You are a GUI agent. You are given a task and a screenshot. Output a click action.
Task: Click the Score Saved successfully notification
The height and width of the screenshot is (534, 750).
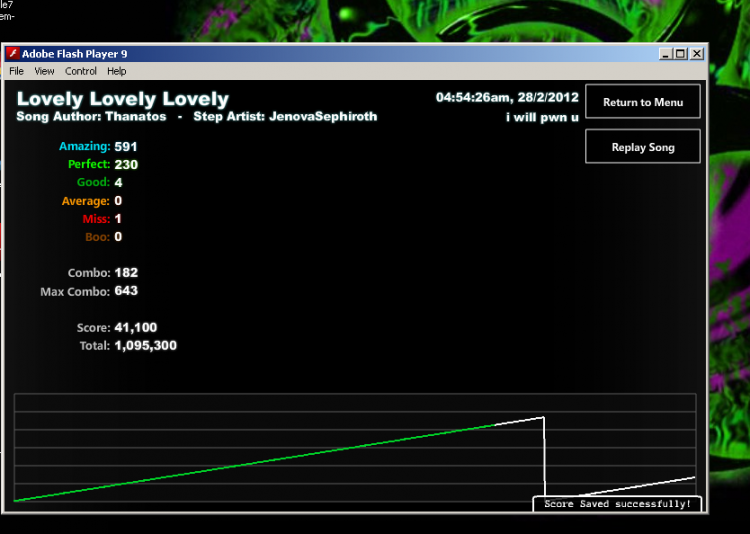point(618,504)
